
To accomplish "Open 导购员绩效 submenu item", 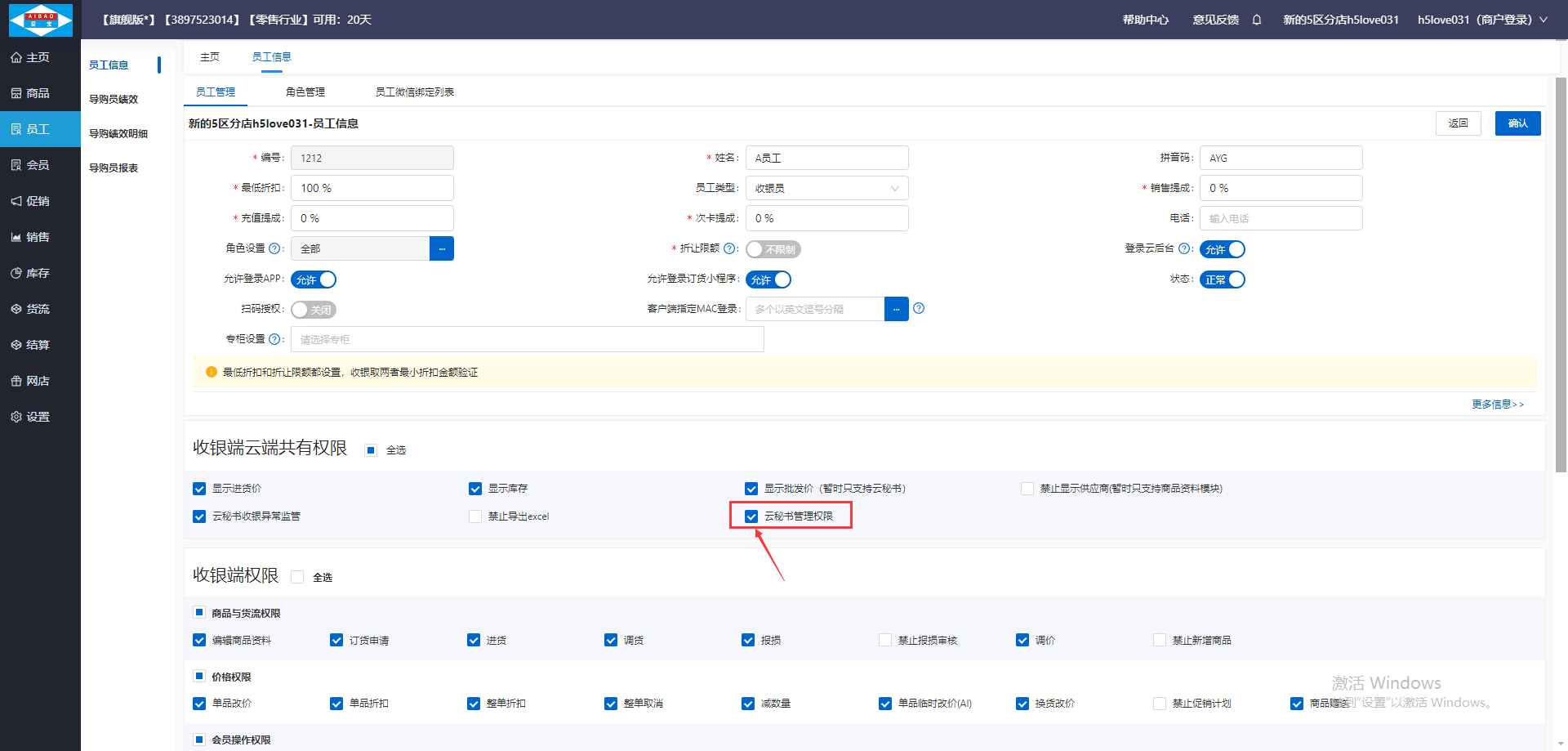I will [114, 99].
